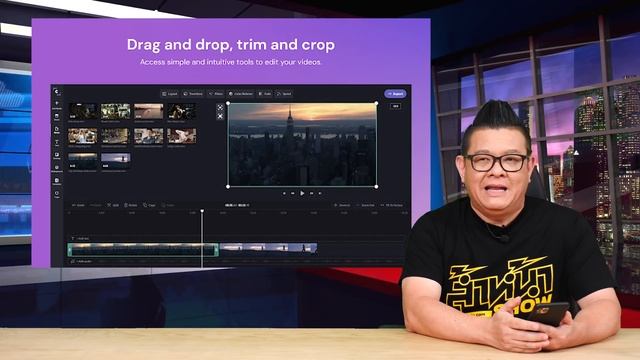Fast-forward the preview playback

coord(311,193)
